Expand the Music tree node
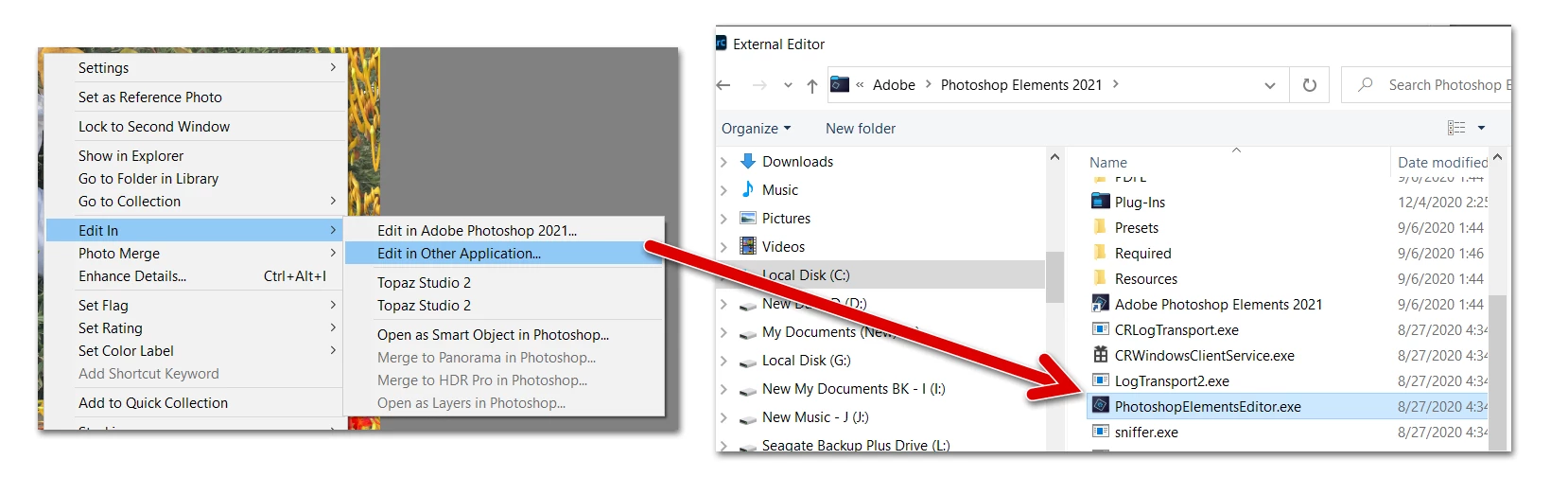The height and width of the screenshot is (477, 1568). point(724,190)
